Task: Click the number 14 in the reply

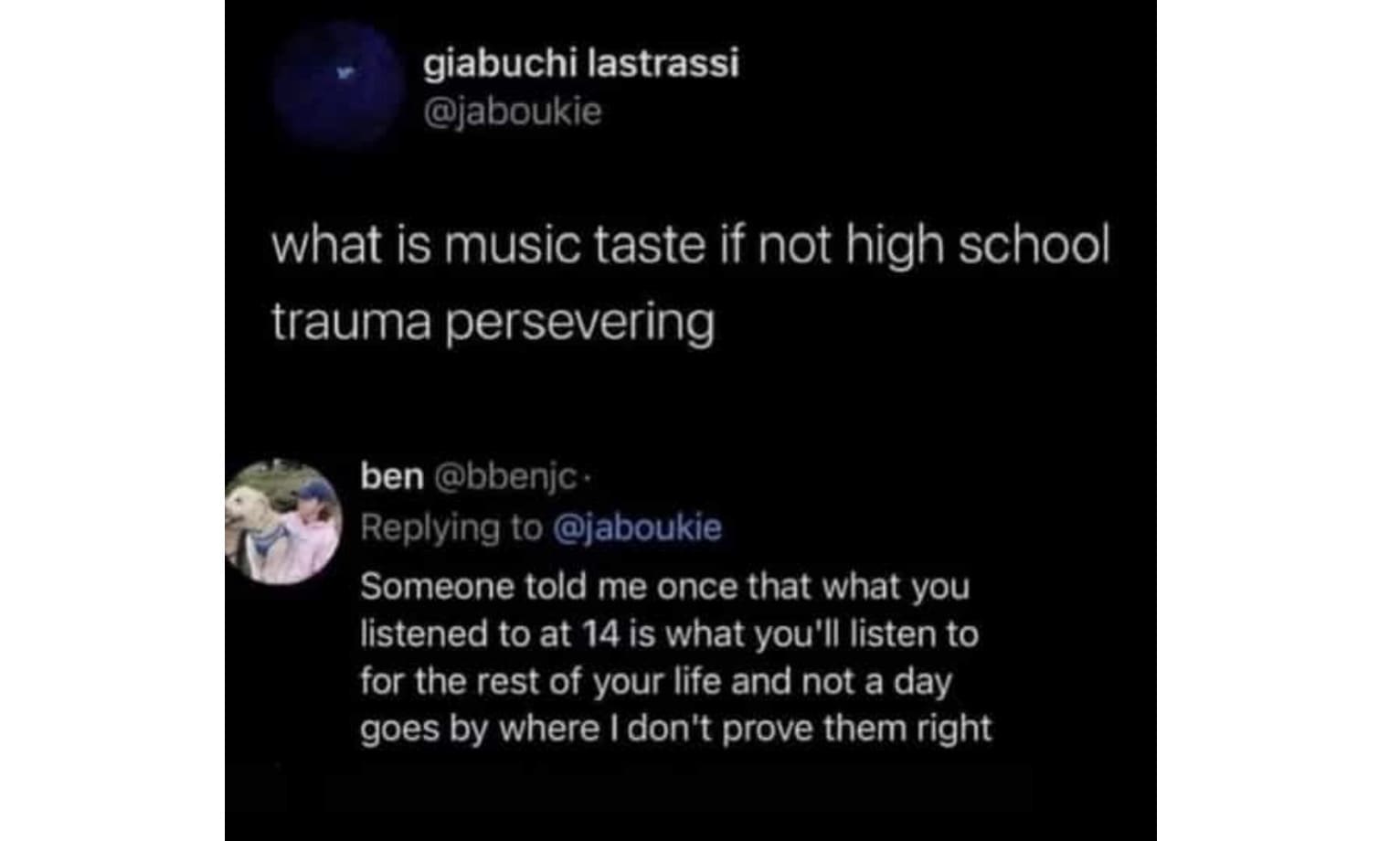Action: tap(601, 633)
